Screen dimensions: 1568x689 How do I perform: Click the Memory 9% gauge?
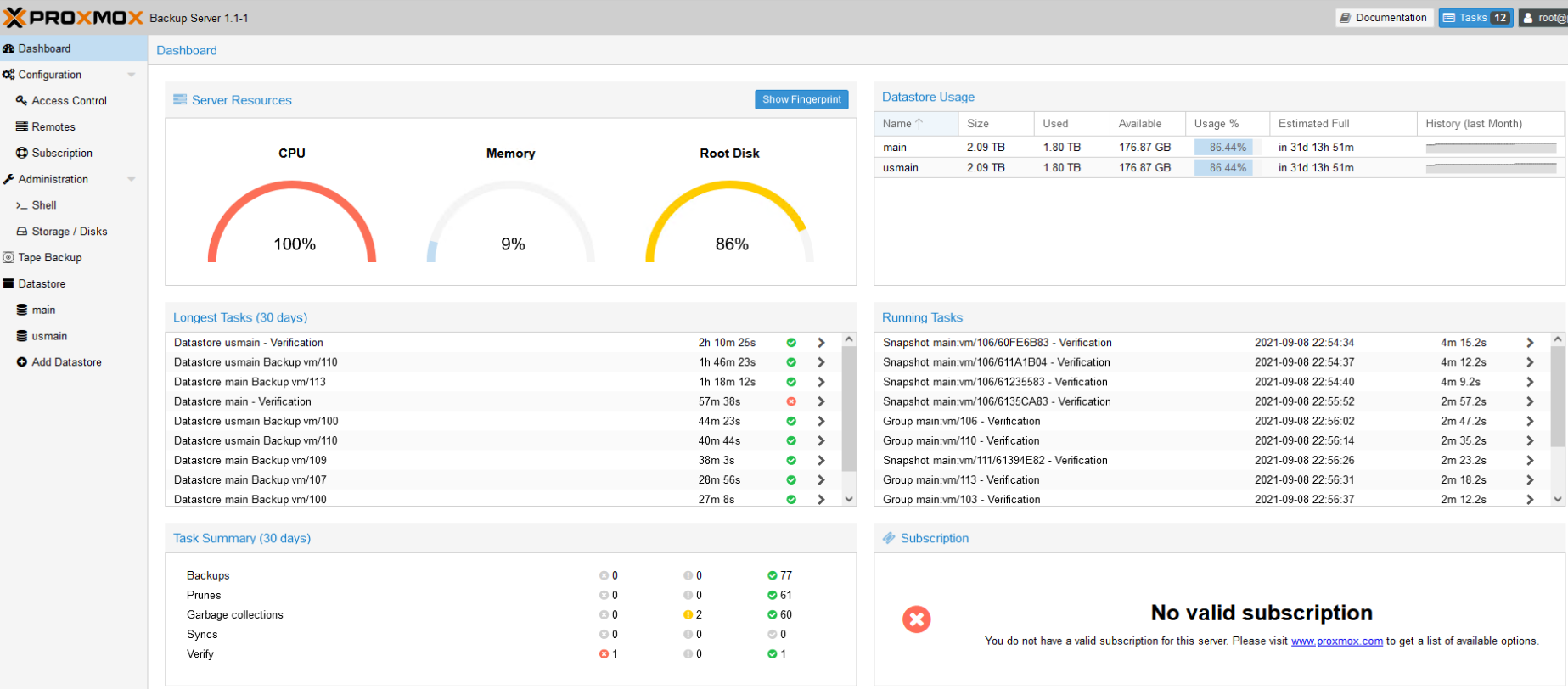click(511, 221)
